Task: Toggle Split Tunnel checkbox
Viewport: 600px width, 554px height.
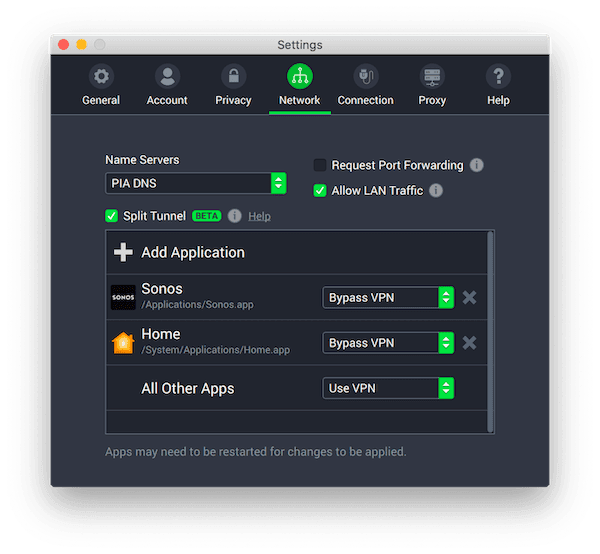Action: [x=111, y=216]
